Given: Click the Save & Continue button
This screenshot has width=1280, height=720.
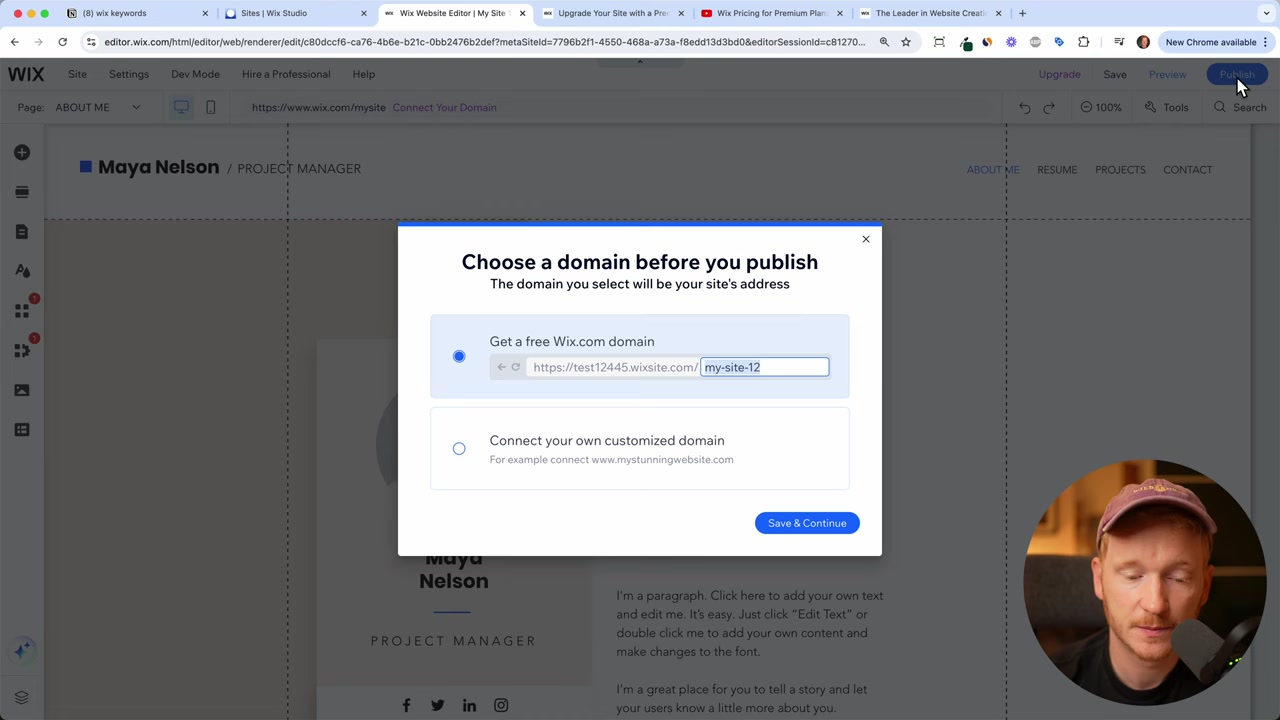Looking at the screenshot, I should click(x=807, y=523).
